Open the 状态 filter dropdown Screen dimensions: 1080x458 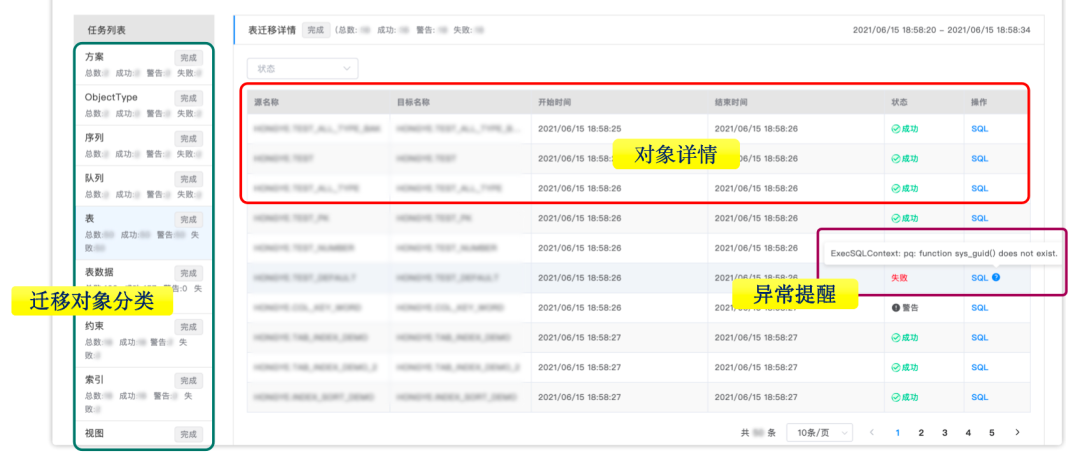click(302, 68)
